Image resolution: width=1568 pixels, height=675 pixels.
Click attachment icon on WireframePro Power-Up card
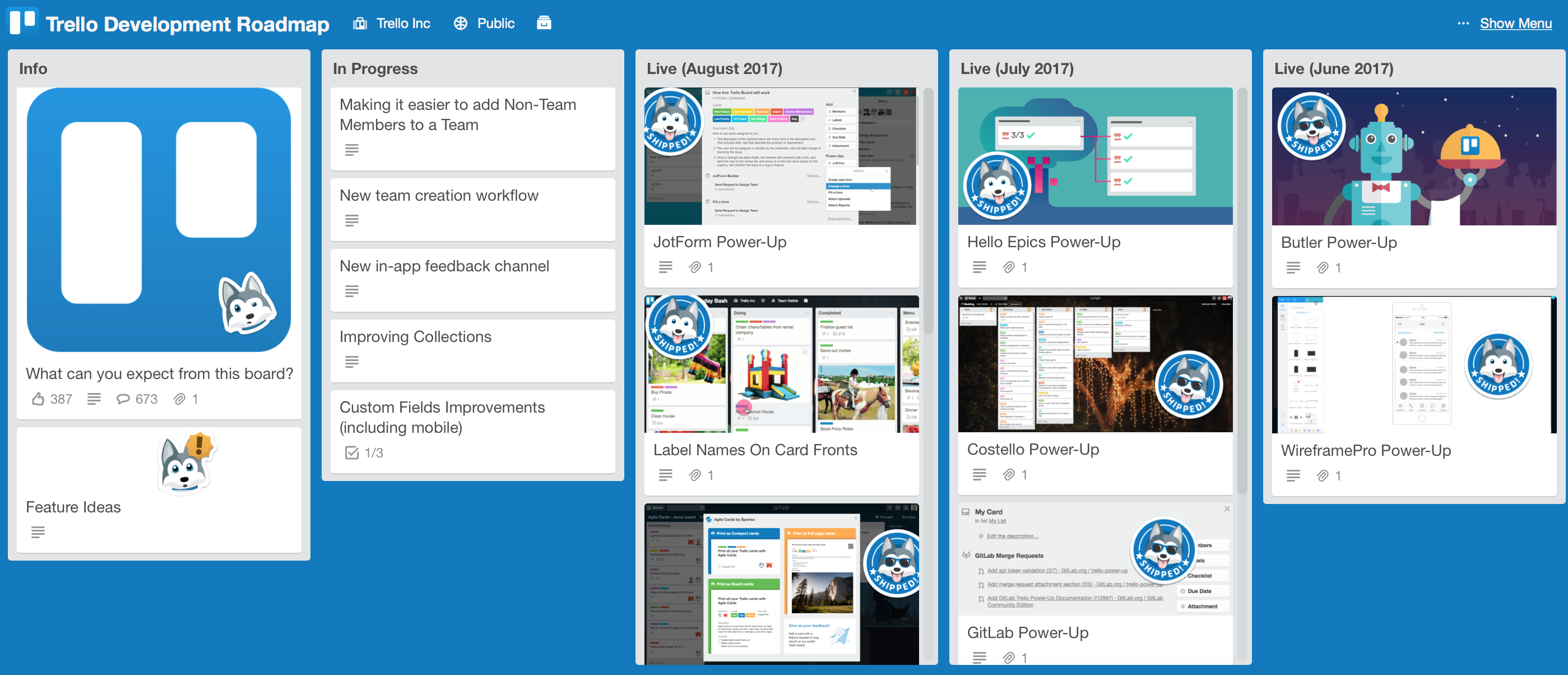[x=1322, y=475]
